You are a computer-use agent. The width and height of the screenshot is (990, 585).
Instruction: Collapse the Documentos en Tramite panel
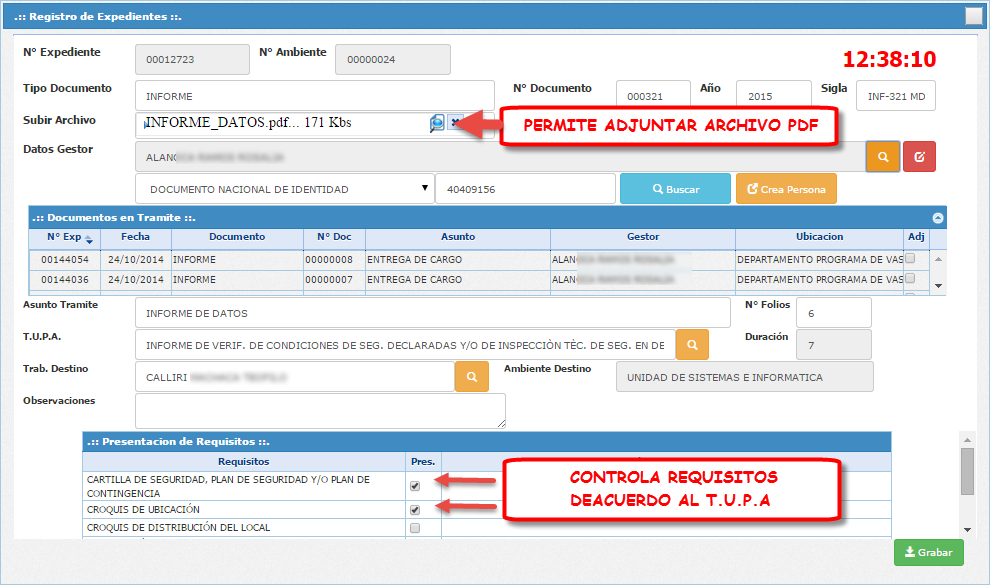[x=938, y=217]
